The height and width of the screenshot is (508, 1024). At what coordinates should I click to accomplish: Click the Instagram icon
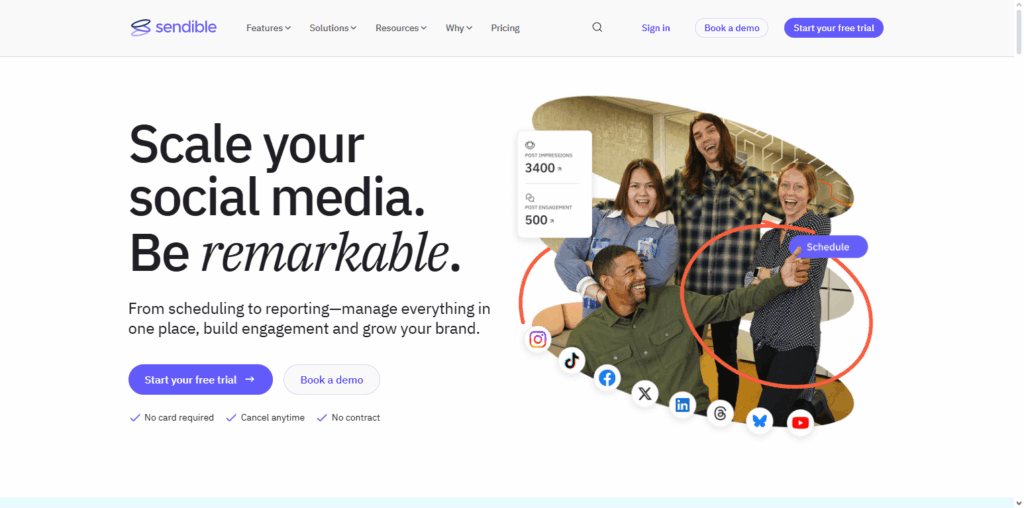click(x=538, y=339)
